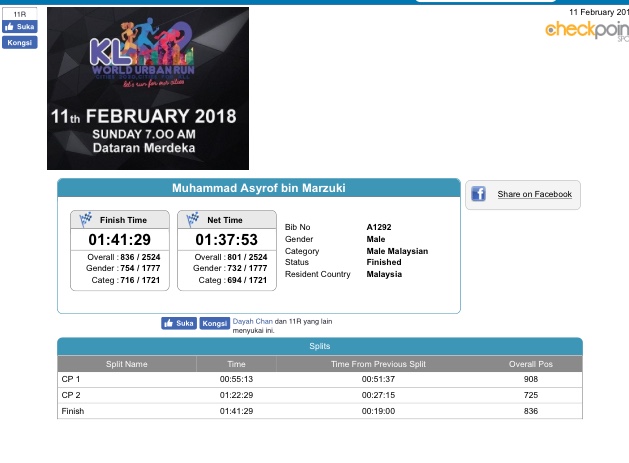This screenshot has height=463, width=629.
Task: Click the Splits section header
Action: coord(320,346)
